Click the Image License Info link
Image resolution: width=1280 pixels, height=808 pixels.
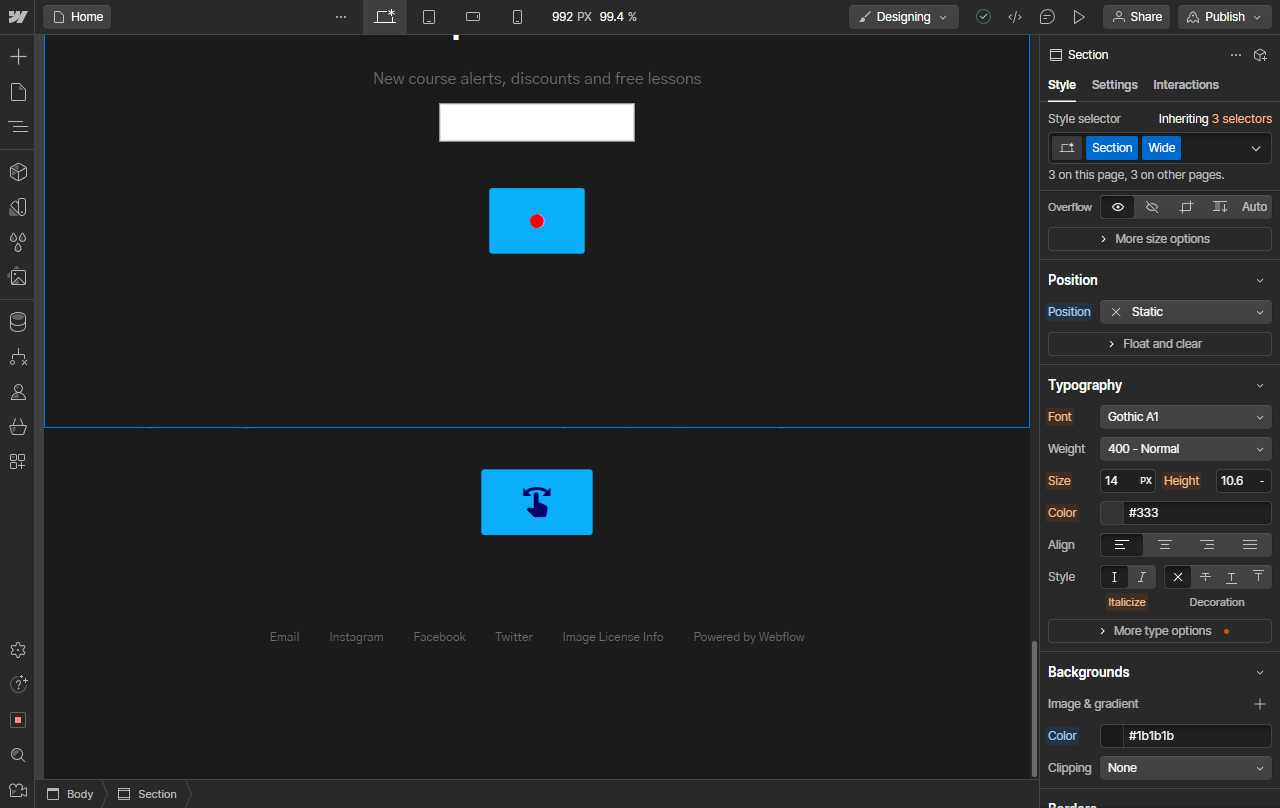(x=613, y=637)
